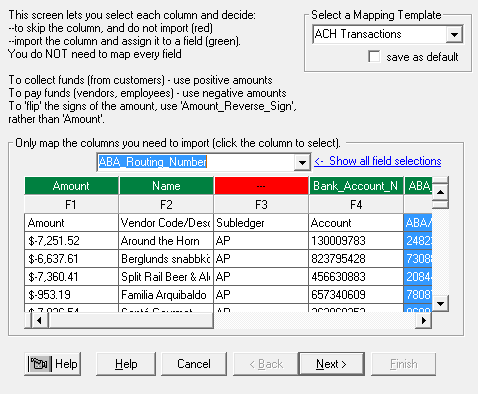Check the 'save as default' checkbox

tap(374, 57)
